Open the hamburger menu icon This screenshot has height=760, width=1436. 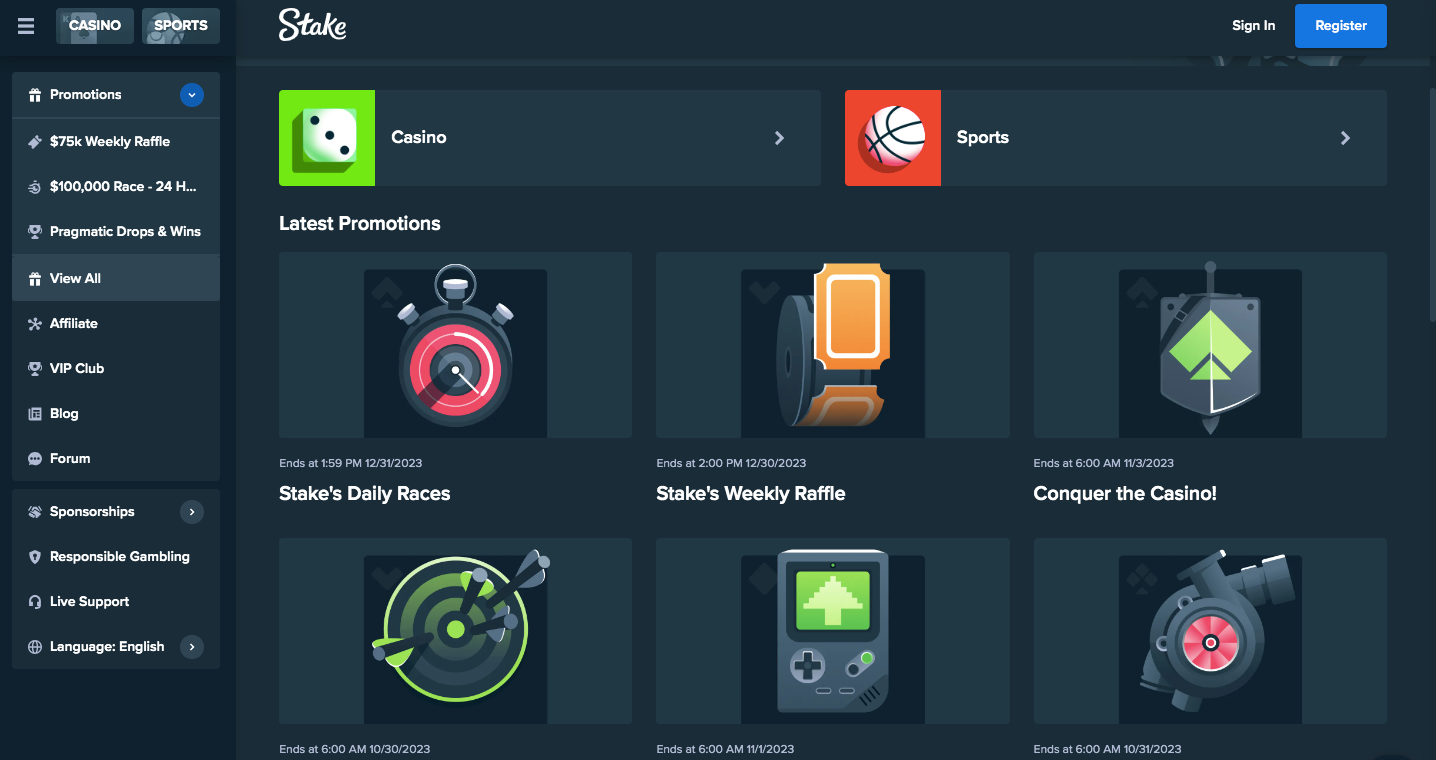26,26
